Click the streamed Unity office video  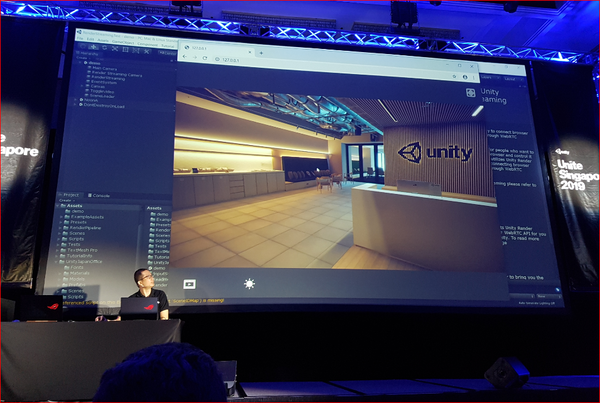click(x=335, y=180)
